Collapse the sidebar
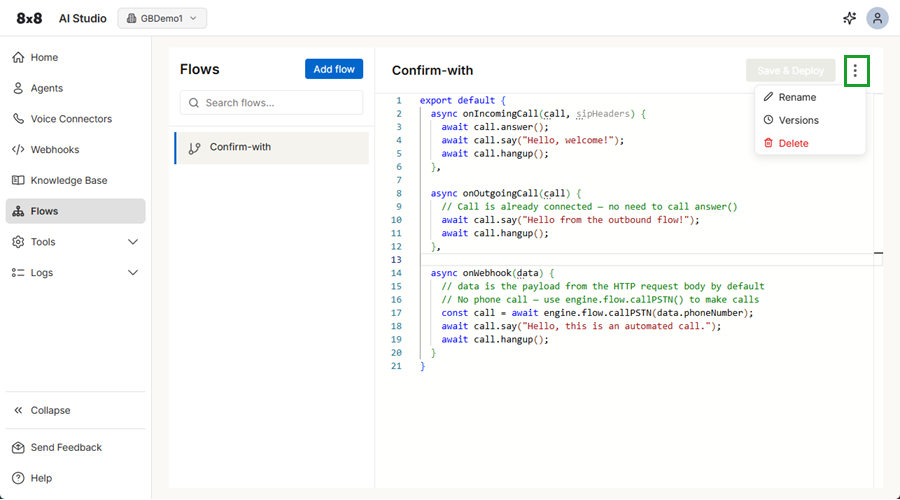 [x=75, y=410]
